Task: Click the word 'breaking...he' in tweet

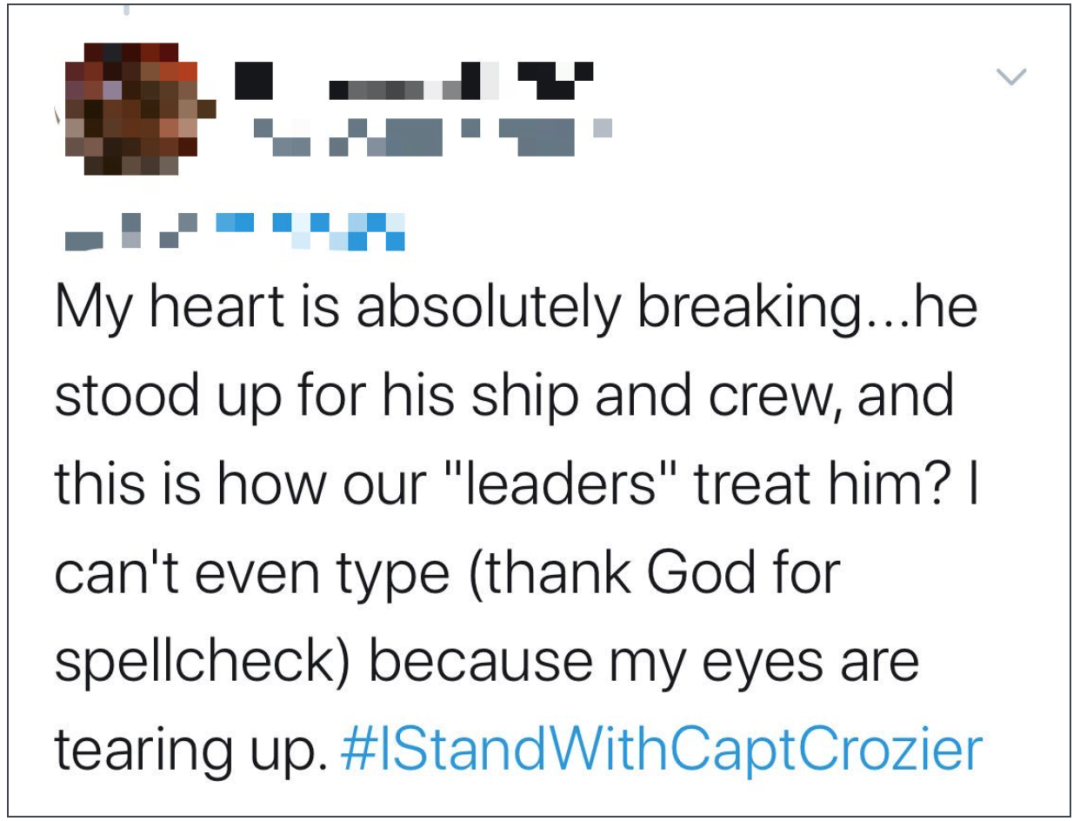Action: point(807,309)
